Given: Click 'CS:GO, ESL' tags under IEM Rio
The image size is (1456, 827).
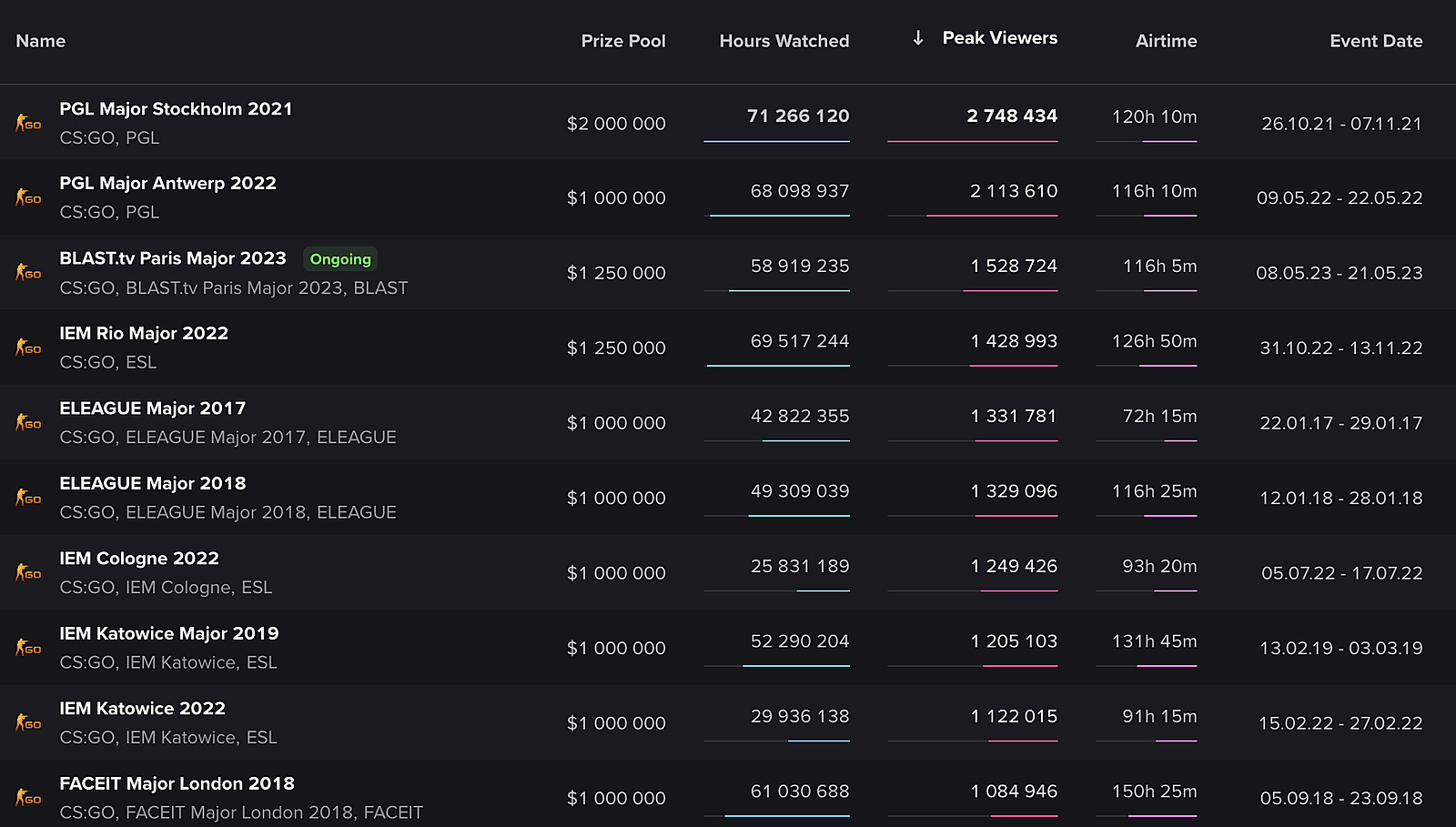Looking at the screenshot, I should (108, 363).
